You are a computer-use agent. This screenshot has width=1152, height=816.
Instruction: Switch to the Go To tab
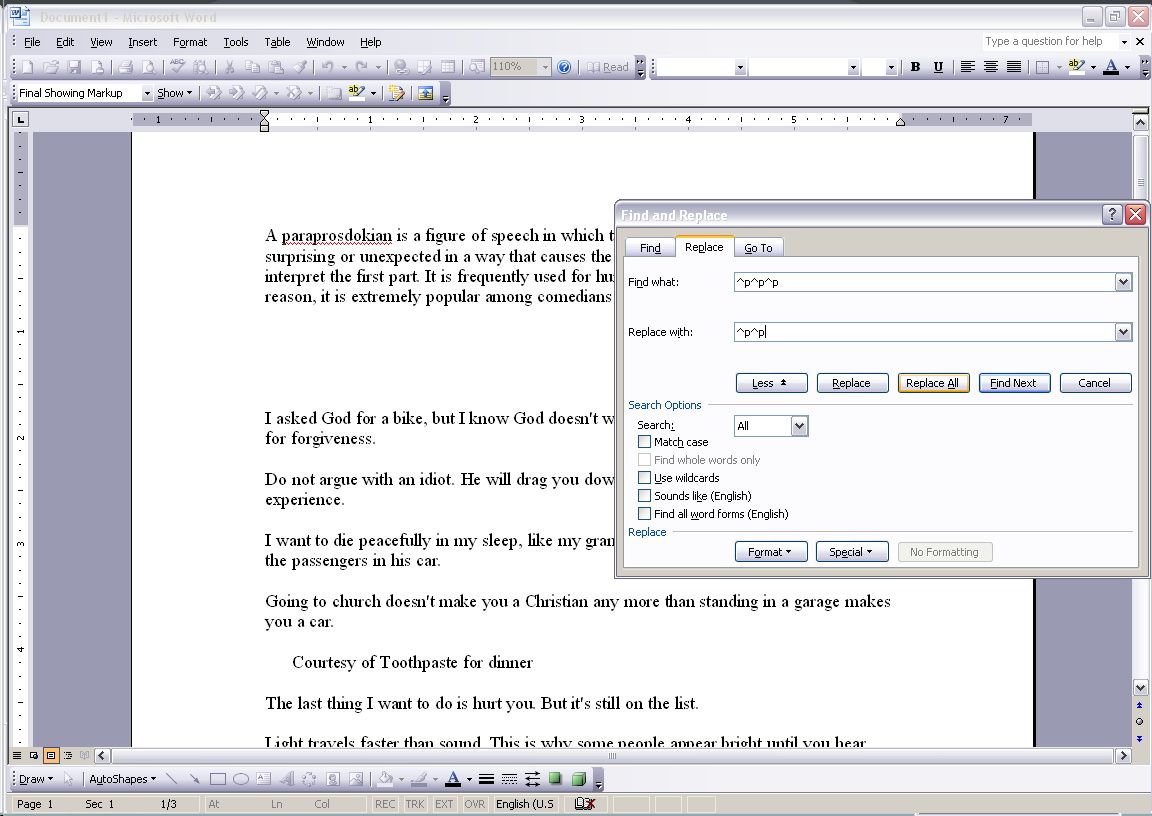click(759, 247)
